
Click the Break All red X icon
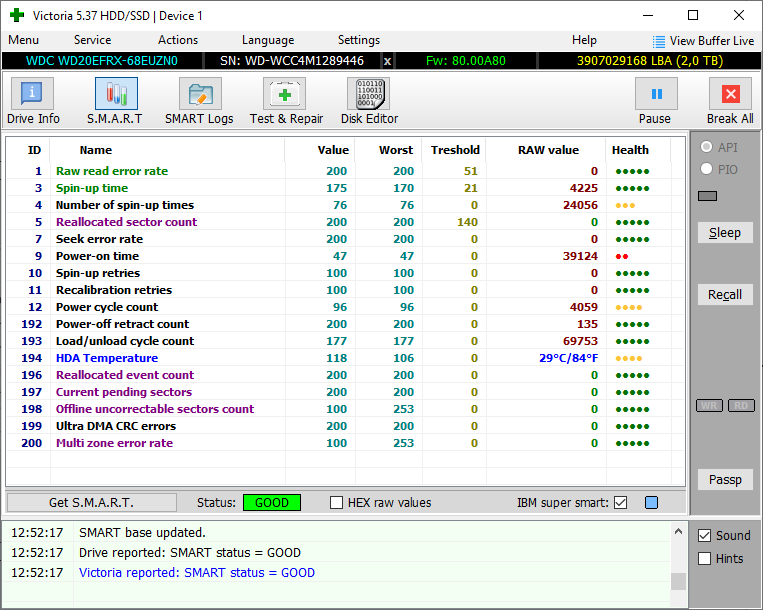[730, 93]
